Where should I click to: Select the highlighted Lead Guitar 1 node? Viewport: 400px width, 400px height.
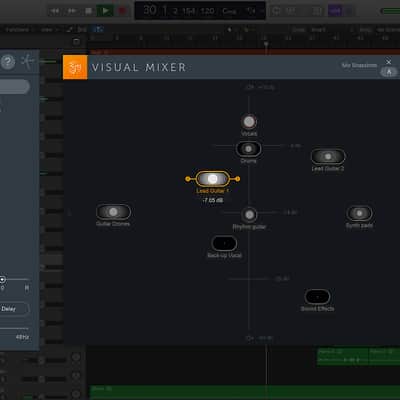(x=212, y=179)
